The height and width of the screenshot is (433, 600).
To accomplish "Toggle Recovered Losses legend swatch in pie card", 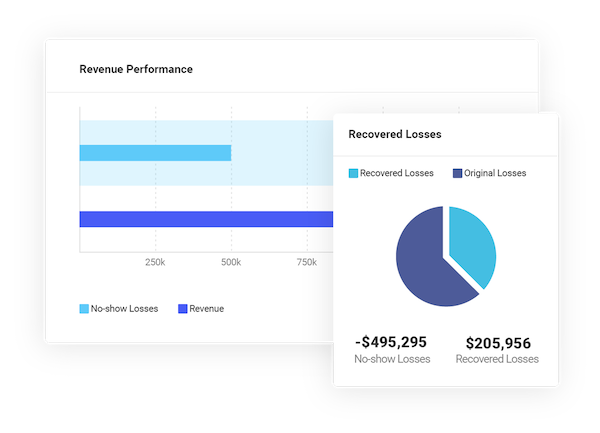I will tap(353, 173).
